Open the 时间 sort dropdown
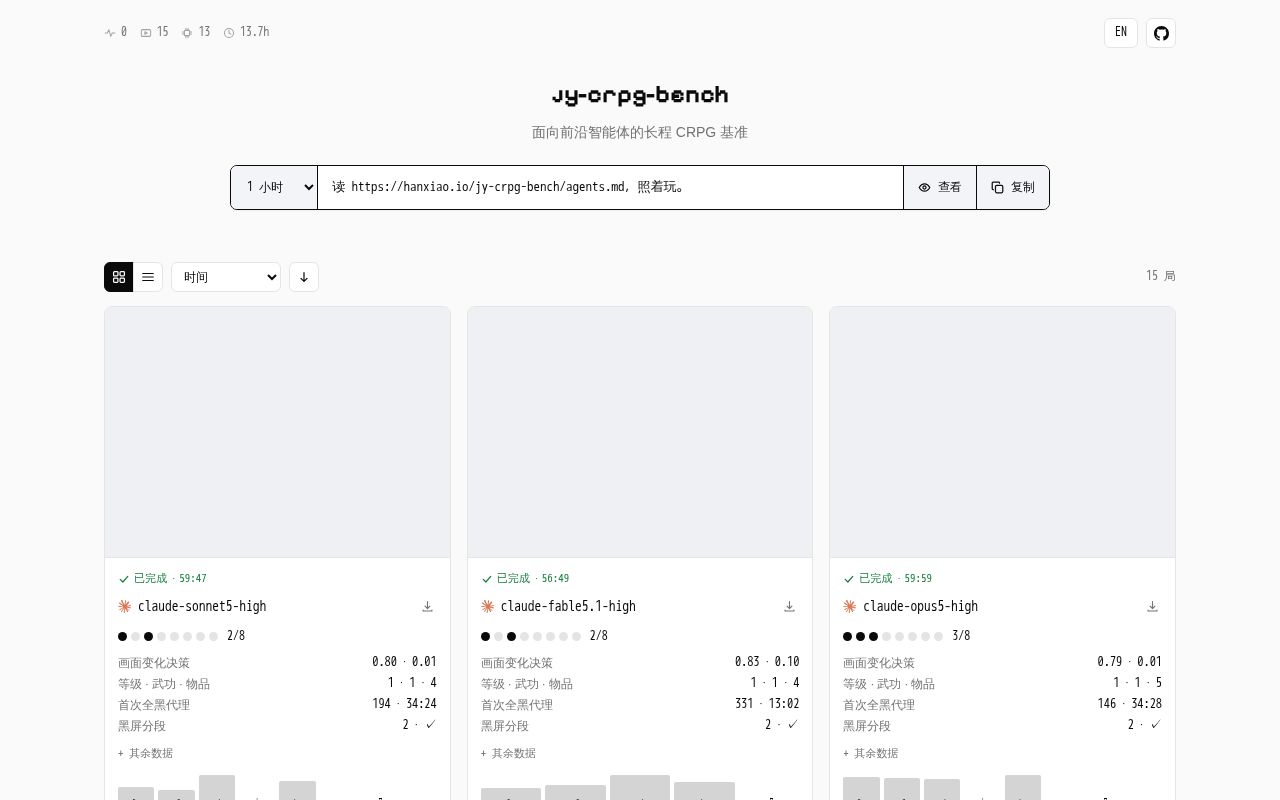1280x800 pixels. coord(226,277)
